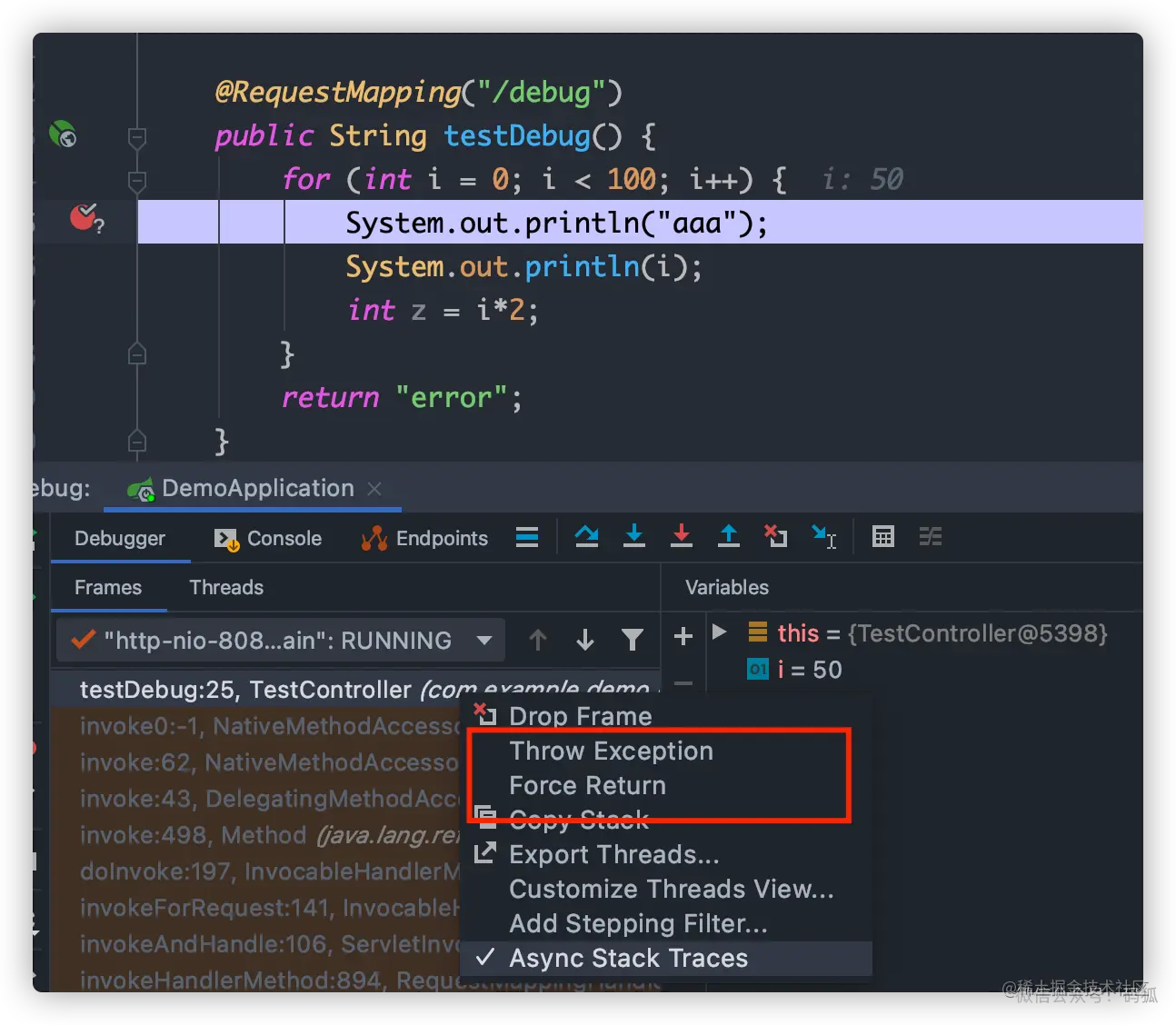Click the conditional breakpoint icon in gutter

point(86,219)
